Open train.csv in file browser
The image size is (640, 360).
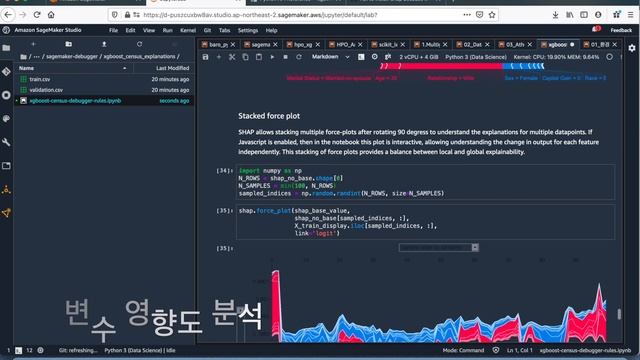(104, 79)
